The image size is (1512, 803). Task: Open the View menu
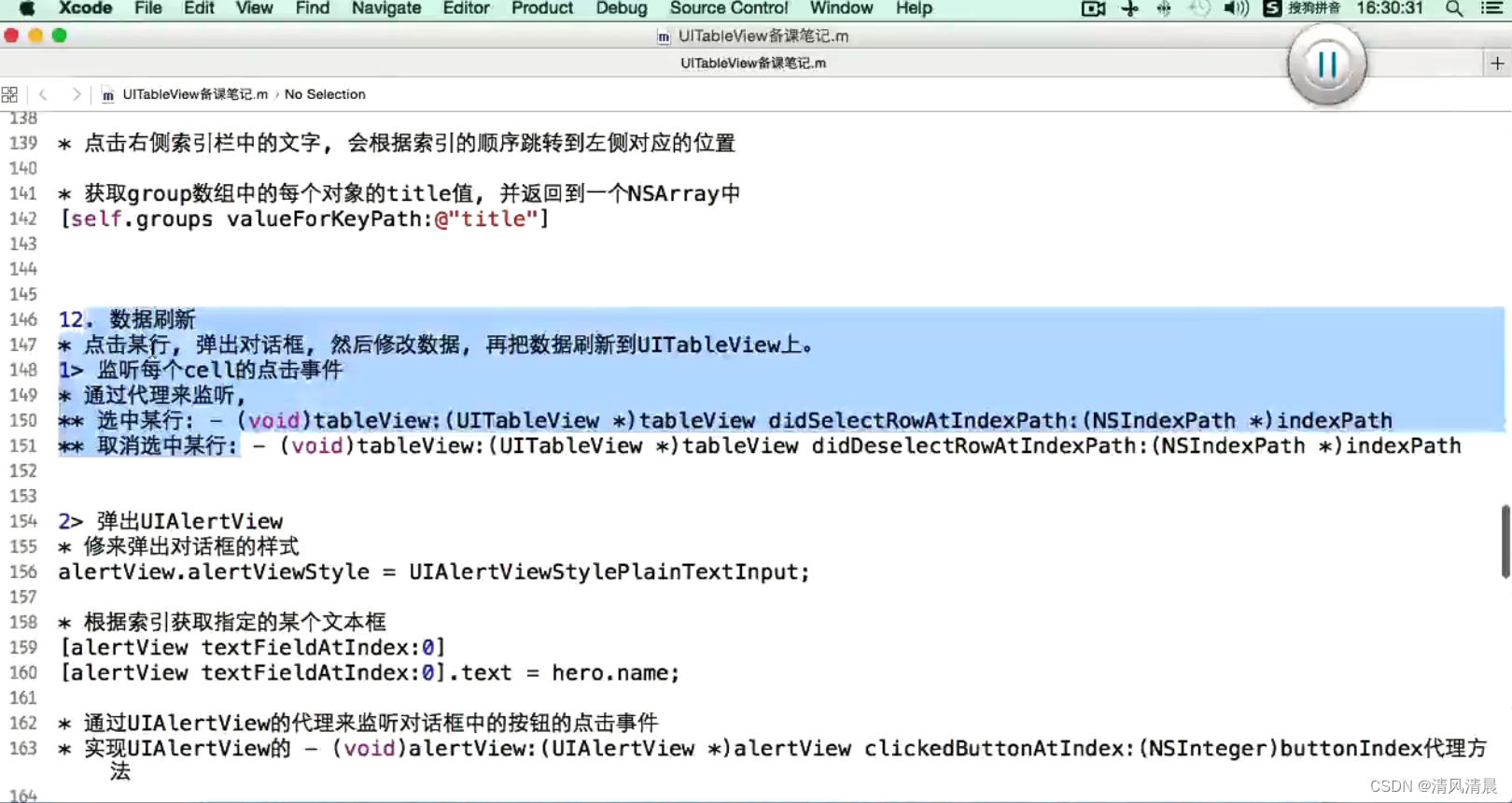click(254, 8)
